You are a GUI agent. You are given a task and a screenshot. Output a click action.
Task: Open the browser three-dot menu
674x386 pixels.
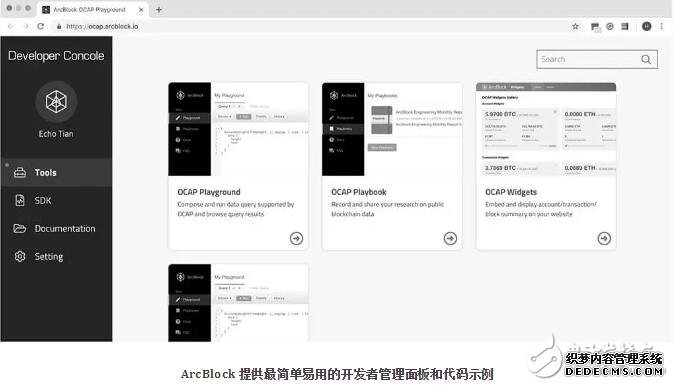(x=662, y=26)
